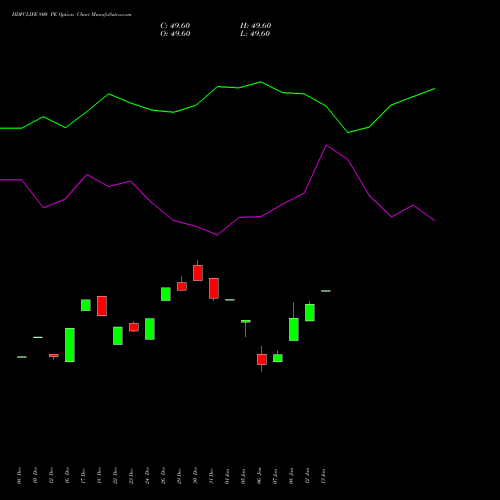Click the open value O: 49.60

tap(175, 34)
